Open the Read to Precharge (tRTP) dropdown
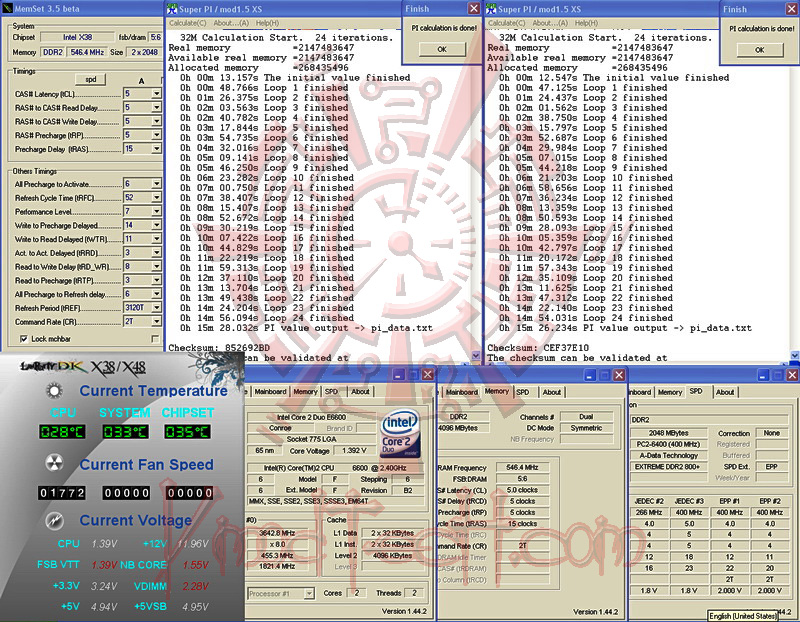This screenshot has height=622, width=800. (x=157, y=280)
